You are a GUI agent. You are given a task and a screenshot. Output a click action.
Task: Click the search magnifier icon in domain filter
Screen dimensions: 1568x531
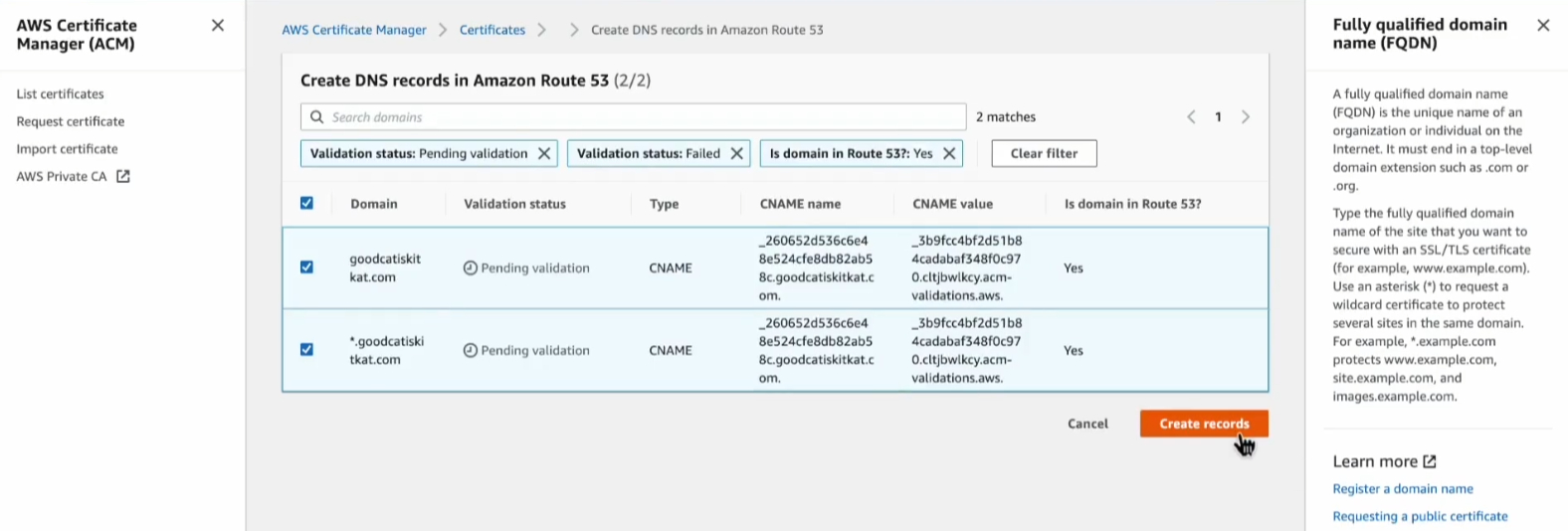pos(316,117)
